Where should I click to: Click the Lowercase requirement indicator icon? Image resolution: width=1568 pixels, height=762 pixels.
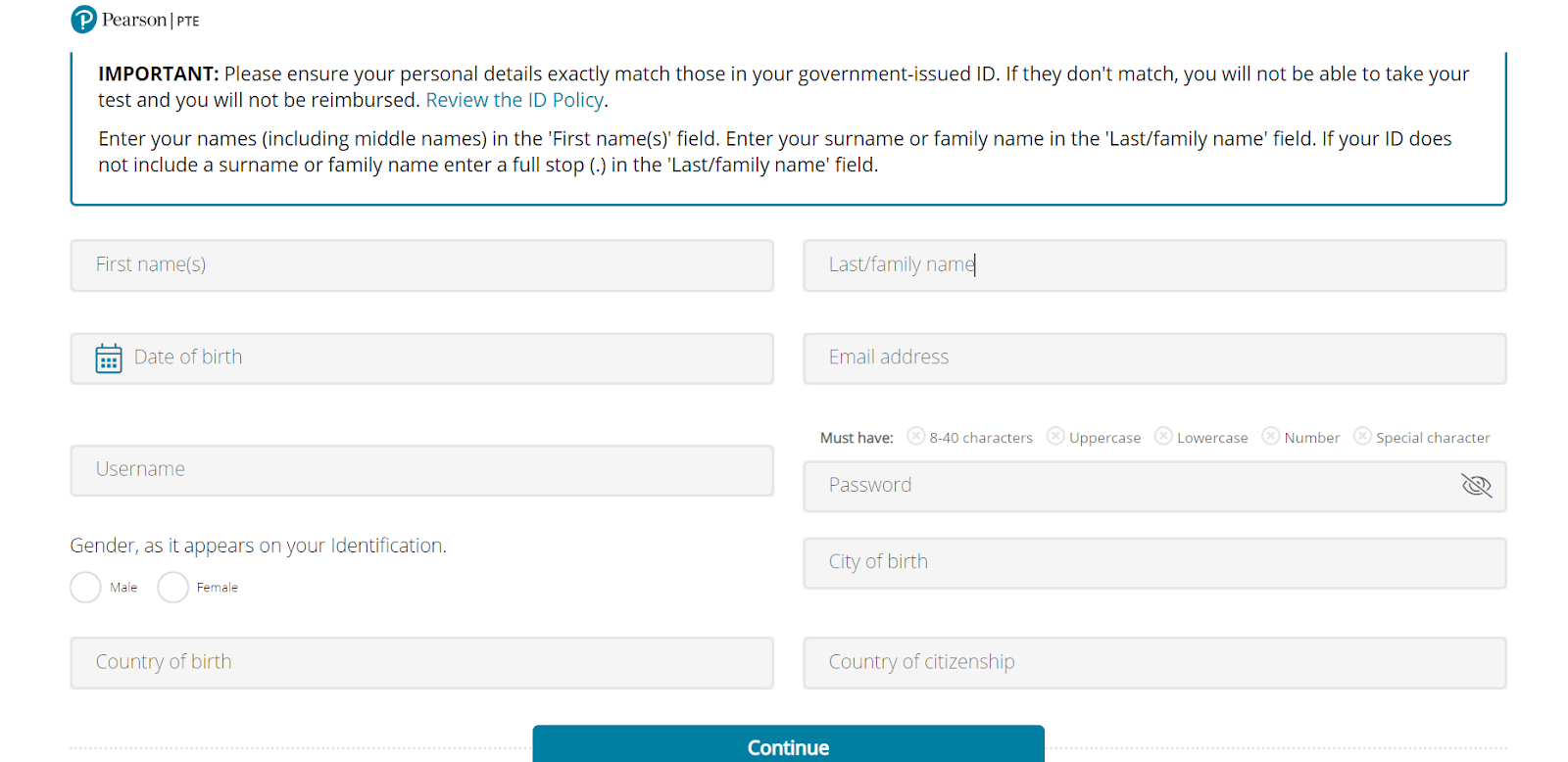(x=1163, y=436)
